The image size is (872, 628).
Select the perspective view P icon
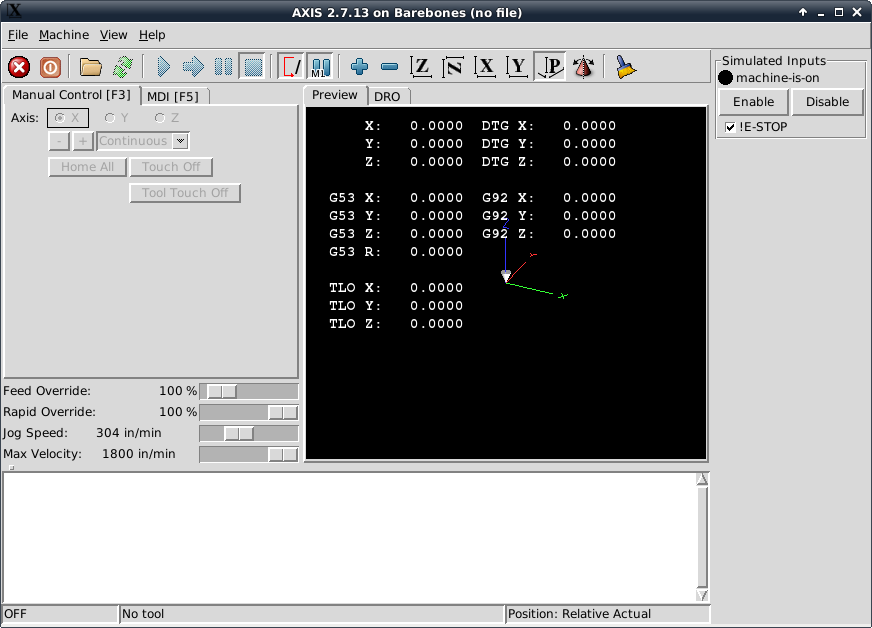point(550,67)
